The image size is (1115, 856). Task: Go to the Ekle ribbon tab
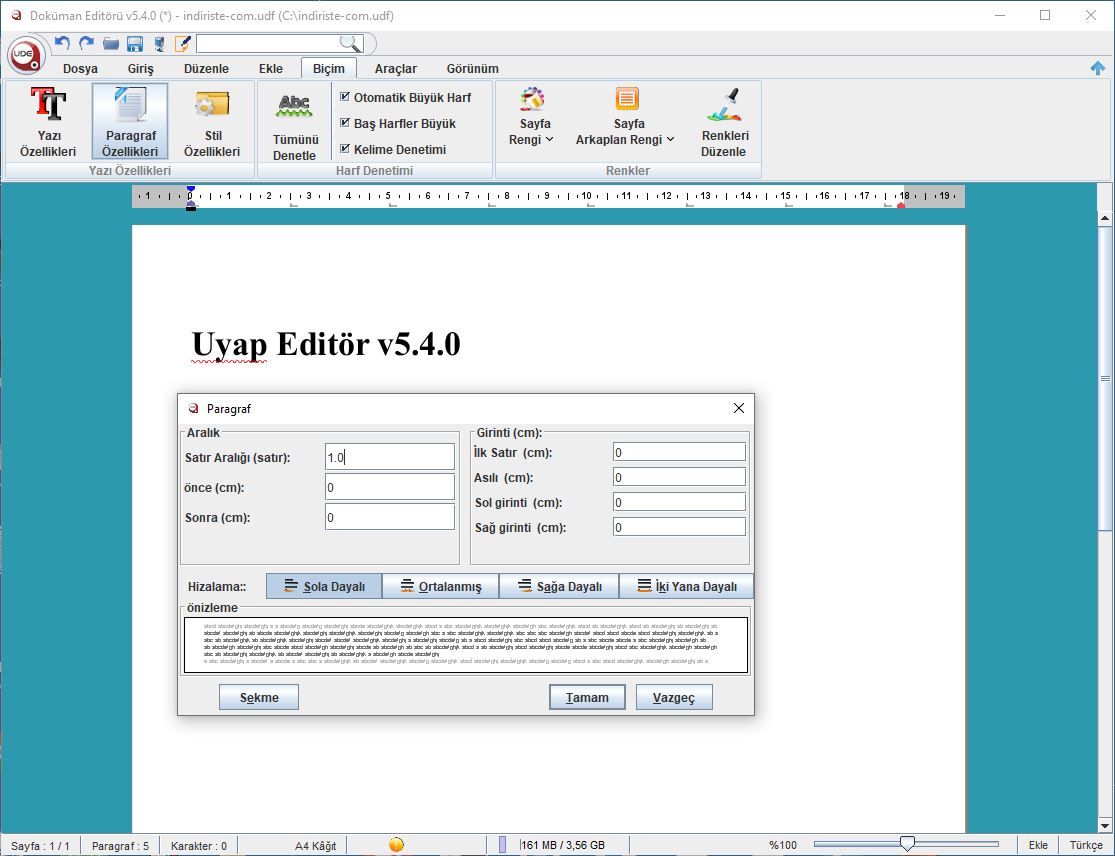tap(271, 68)
